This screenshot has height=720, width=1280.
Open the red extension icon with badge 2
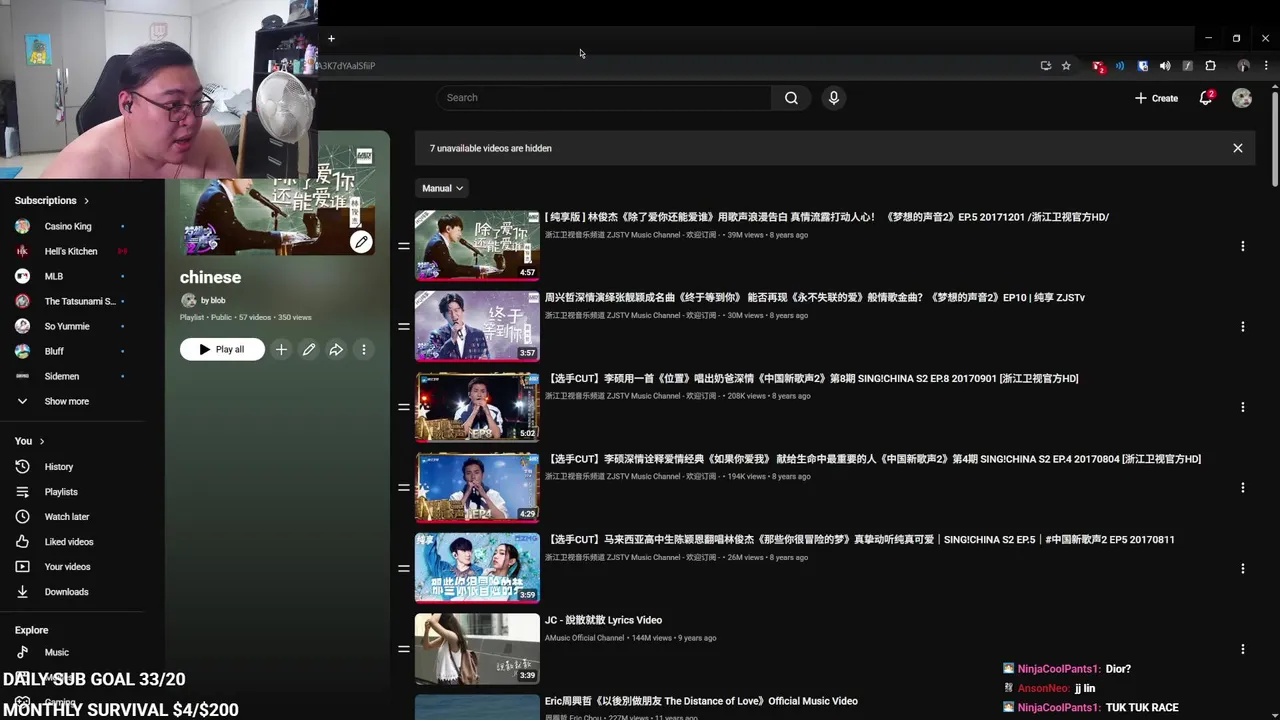[x=1098, y=66]
